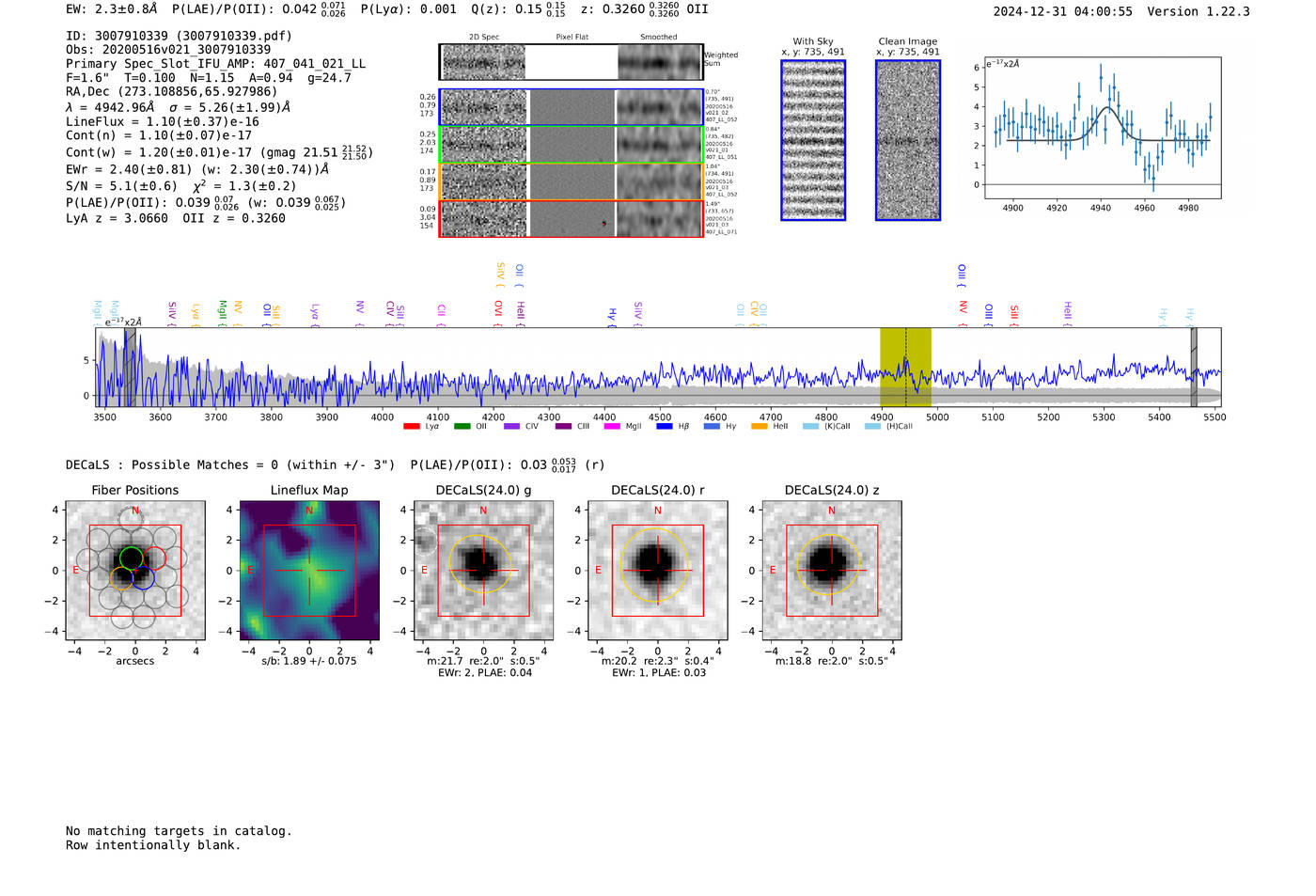The image size is (1316, 896).
Task: Select the DECaLS r-band image
Action: pos(657,571)
